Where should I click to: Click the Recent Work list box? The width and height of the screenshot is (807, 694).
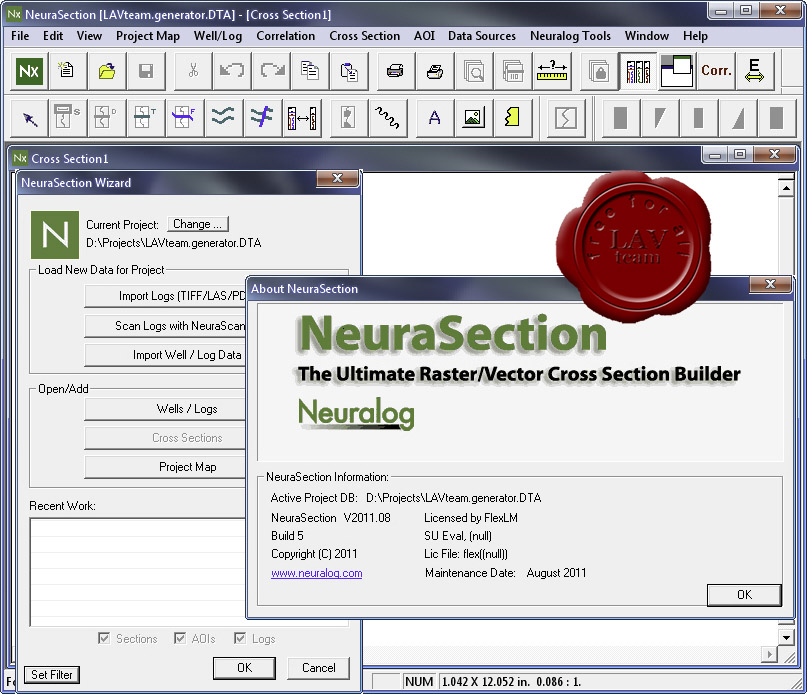pos(138,571)
